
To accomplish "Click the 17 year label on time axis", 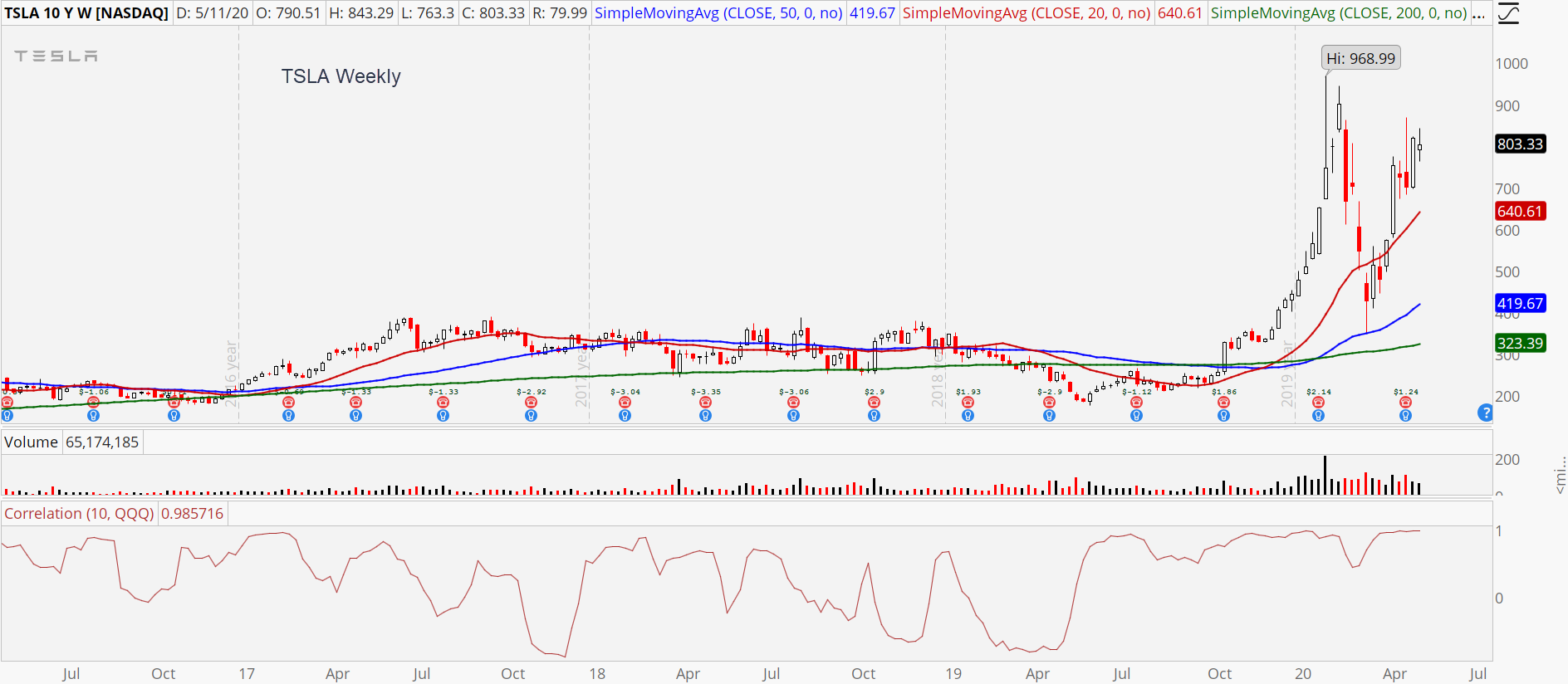I will 247,674.
